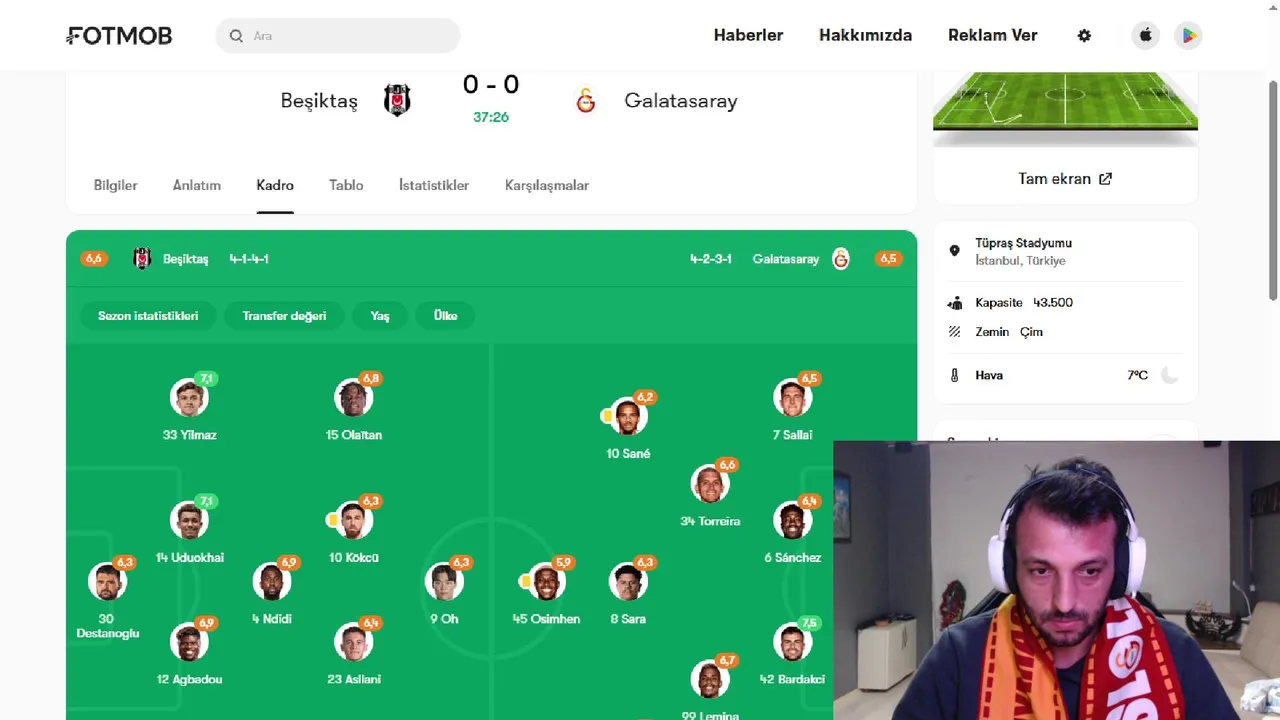Toggle the Sezon istatistikleri filter
Screen dimensions: 1280x720
pos(148,316)
